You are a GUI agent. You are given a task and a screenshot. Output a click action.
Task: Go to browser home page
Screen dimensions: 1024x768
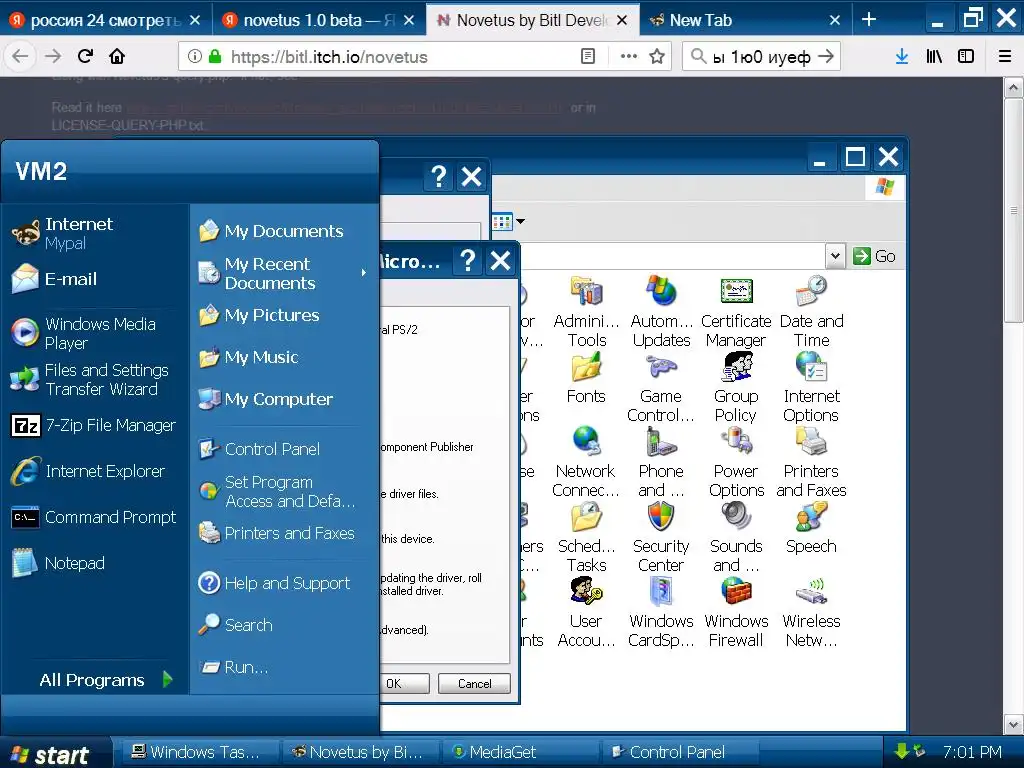click(x=118, y=56)
